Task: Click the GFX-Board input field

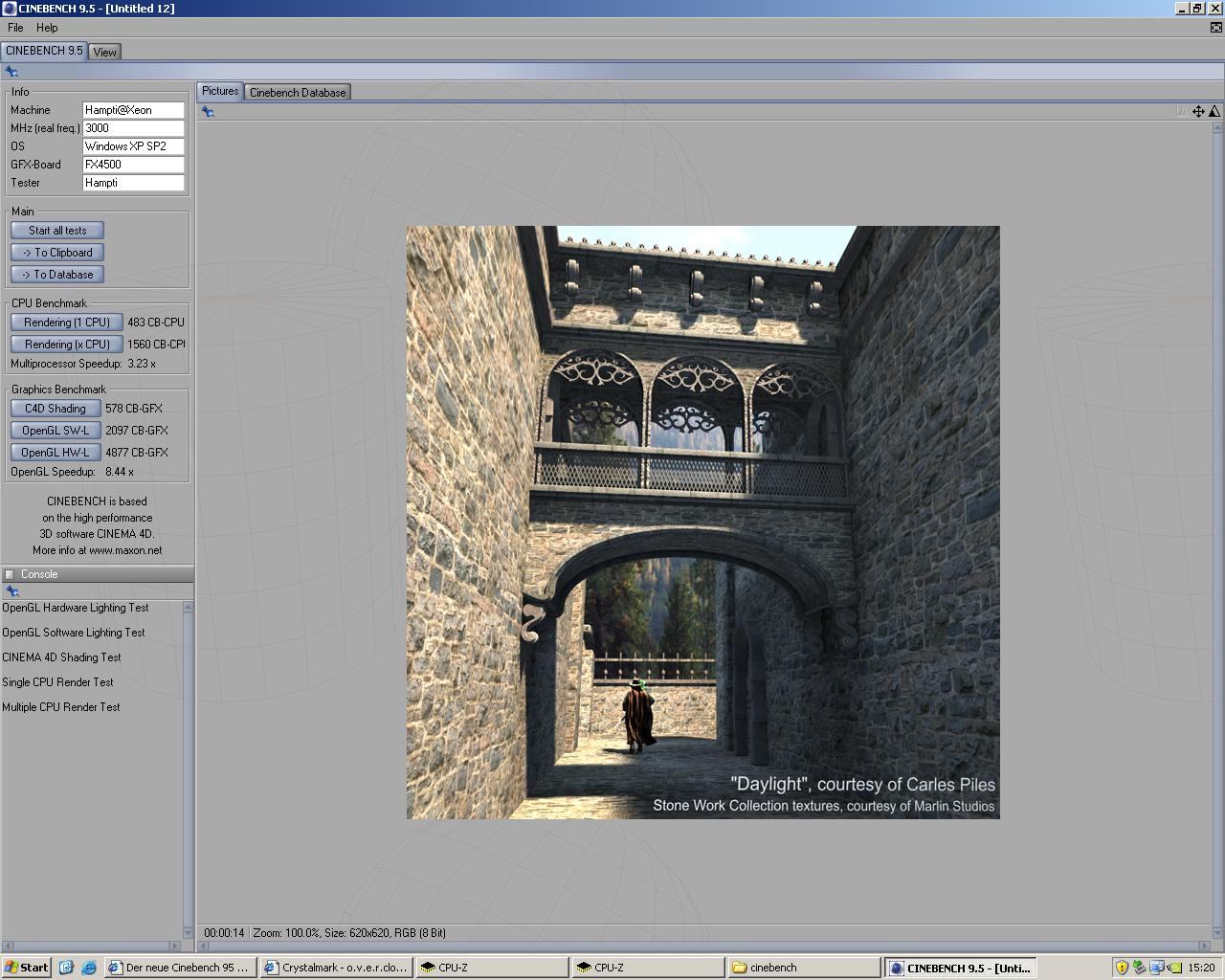Action: [133, 165]
